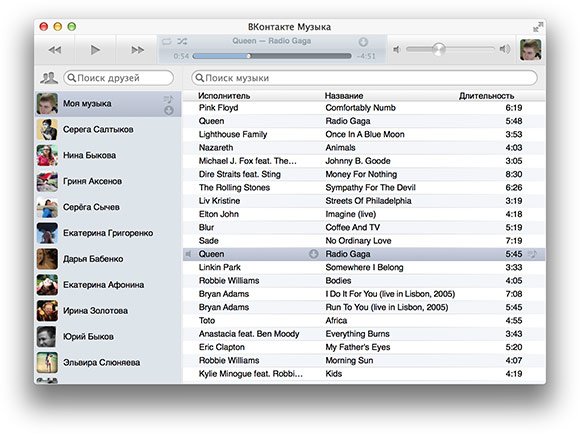
Task: Open Юрий Быков's music
Action: tap(108, 337)
